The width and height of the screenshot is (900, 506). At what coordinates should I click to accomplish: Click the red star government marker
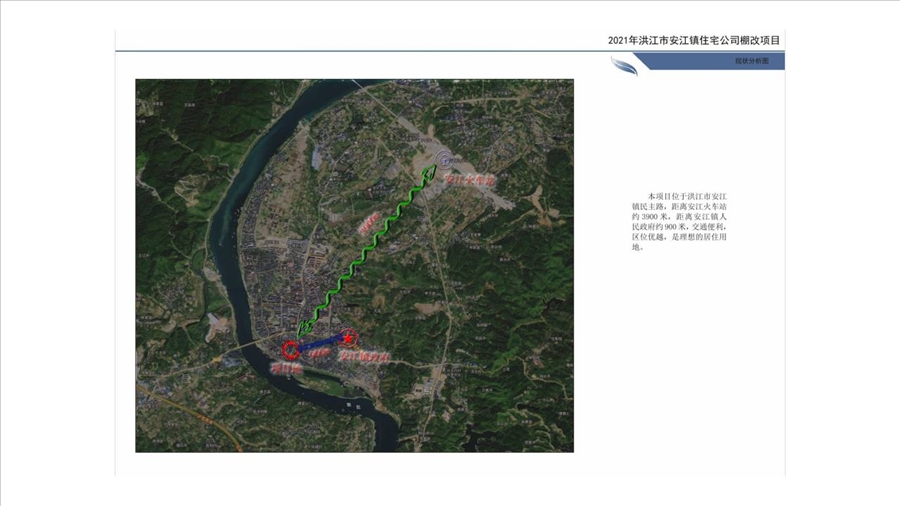[348, 338]
